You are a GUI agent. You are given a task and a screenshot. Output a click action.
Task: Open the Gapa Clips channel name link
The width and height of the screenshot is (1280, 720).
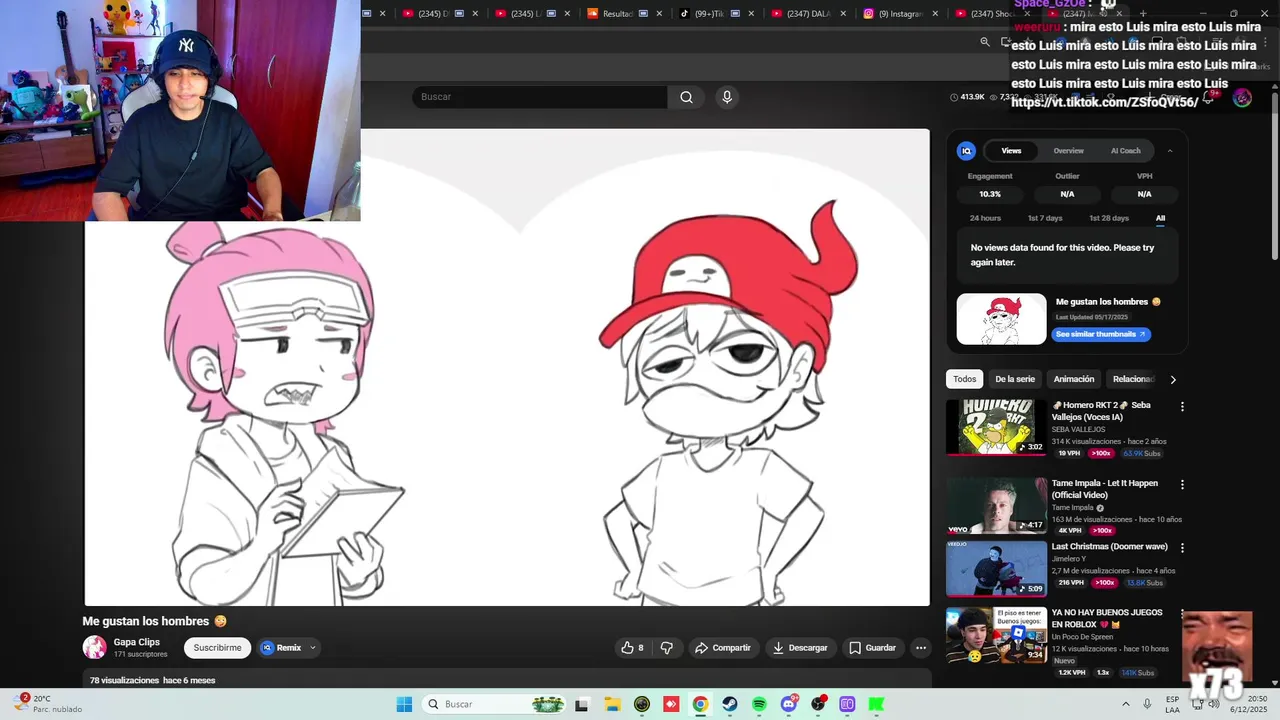point(137,642)
